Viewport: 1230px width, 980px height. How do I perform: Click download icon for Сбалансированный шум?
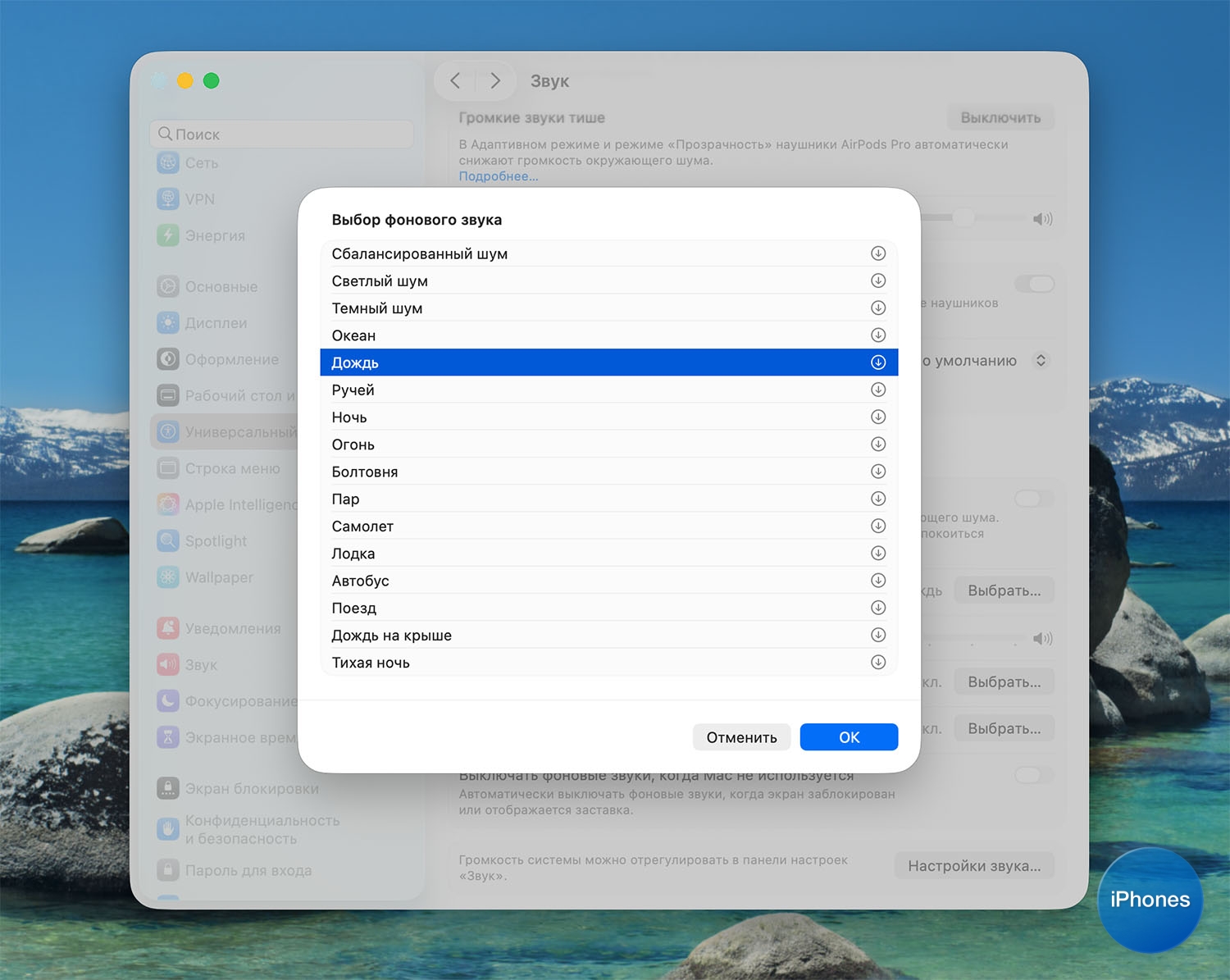coord(877,253)
